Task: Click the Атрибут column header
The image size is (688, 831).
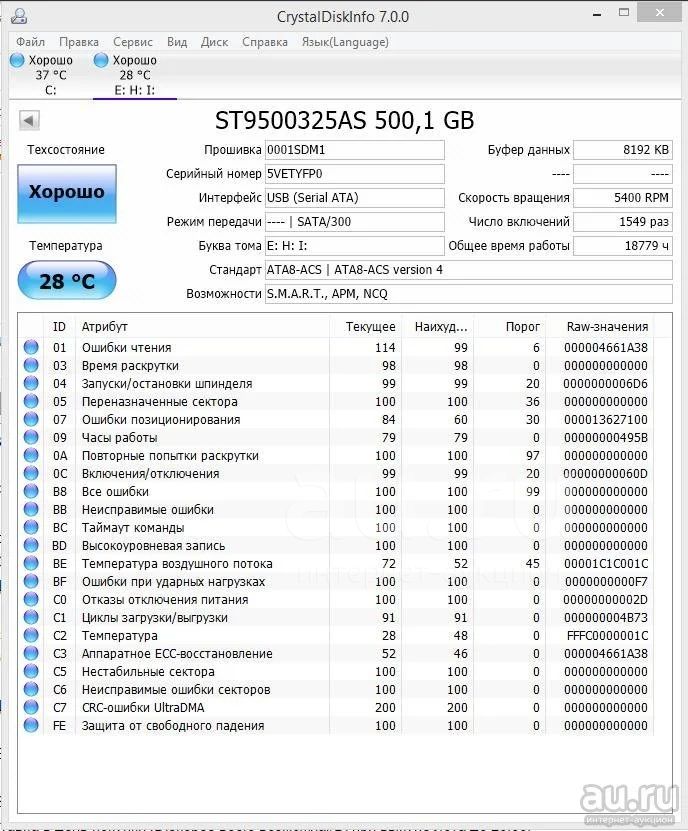Action: click(x=202, y=326)
